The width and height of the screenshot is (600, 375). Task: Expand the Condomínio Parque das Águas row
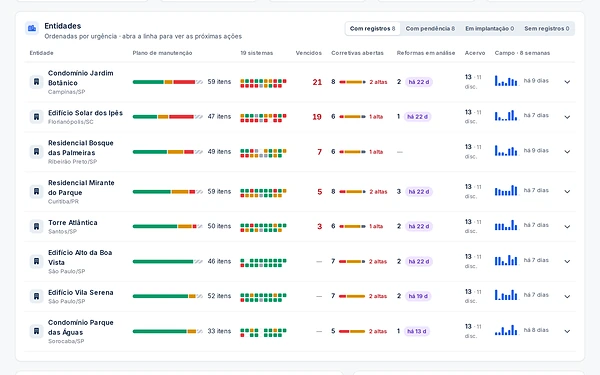567,331
